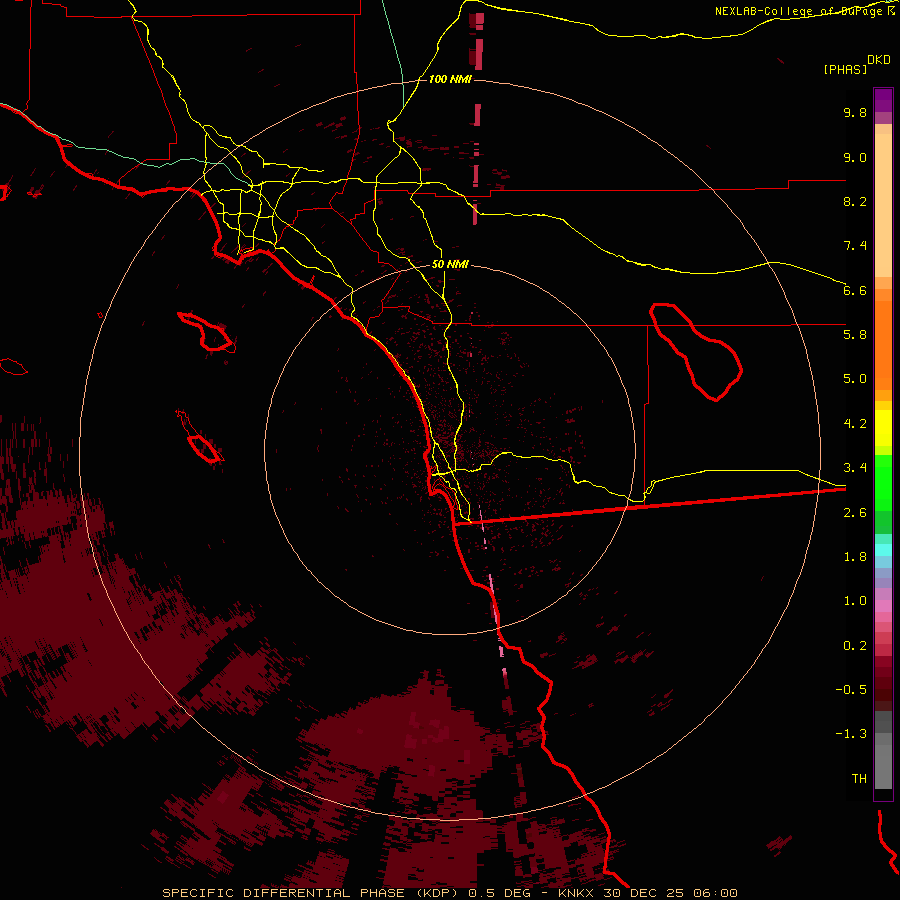Image resolution: width=900 pixels, height=900 pixels.
Task: Click the 0.2 color scale label
Action: pos(855,646)
